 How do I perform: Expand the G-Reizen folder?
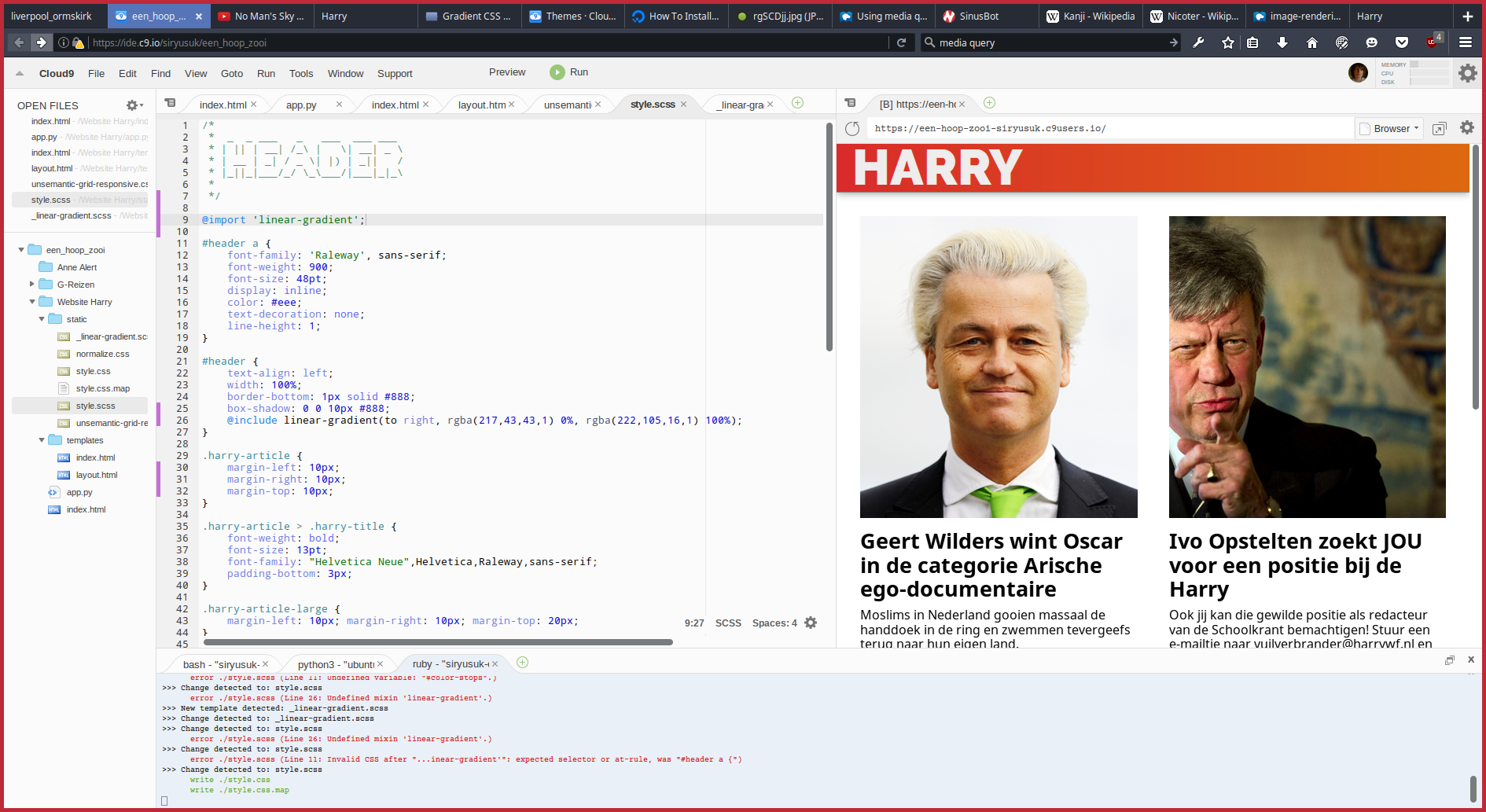(x=32, y=285)
